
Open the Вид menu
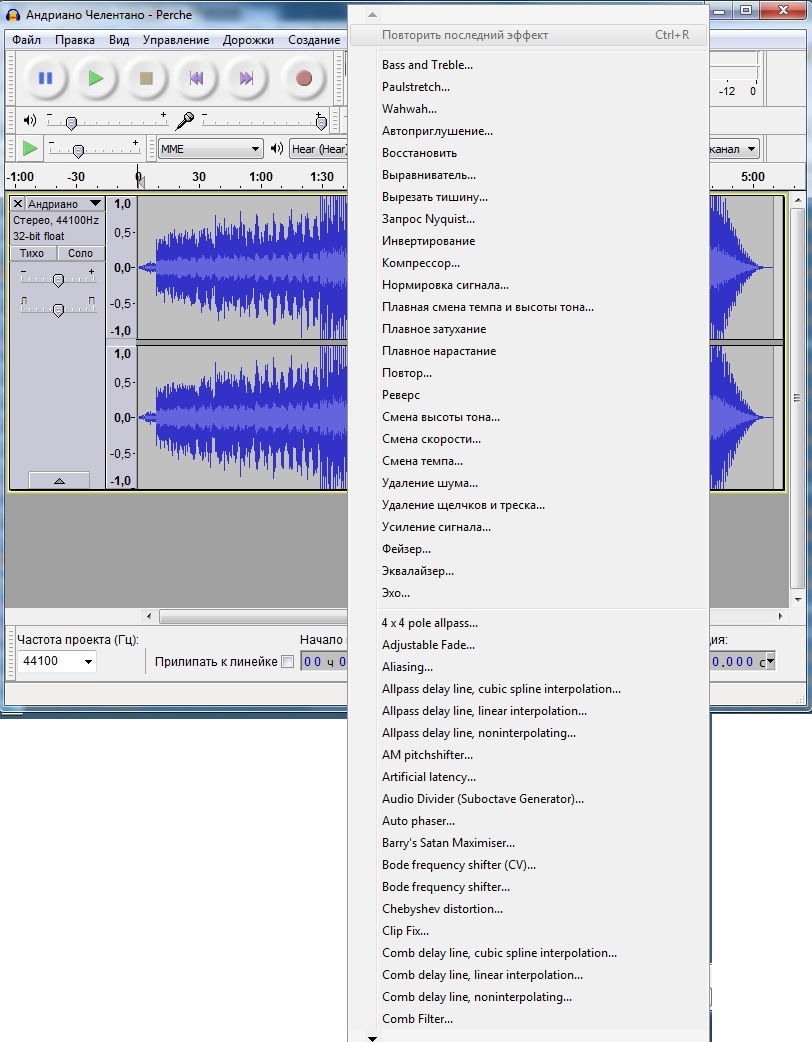click(119, 40)
